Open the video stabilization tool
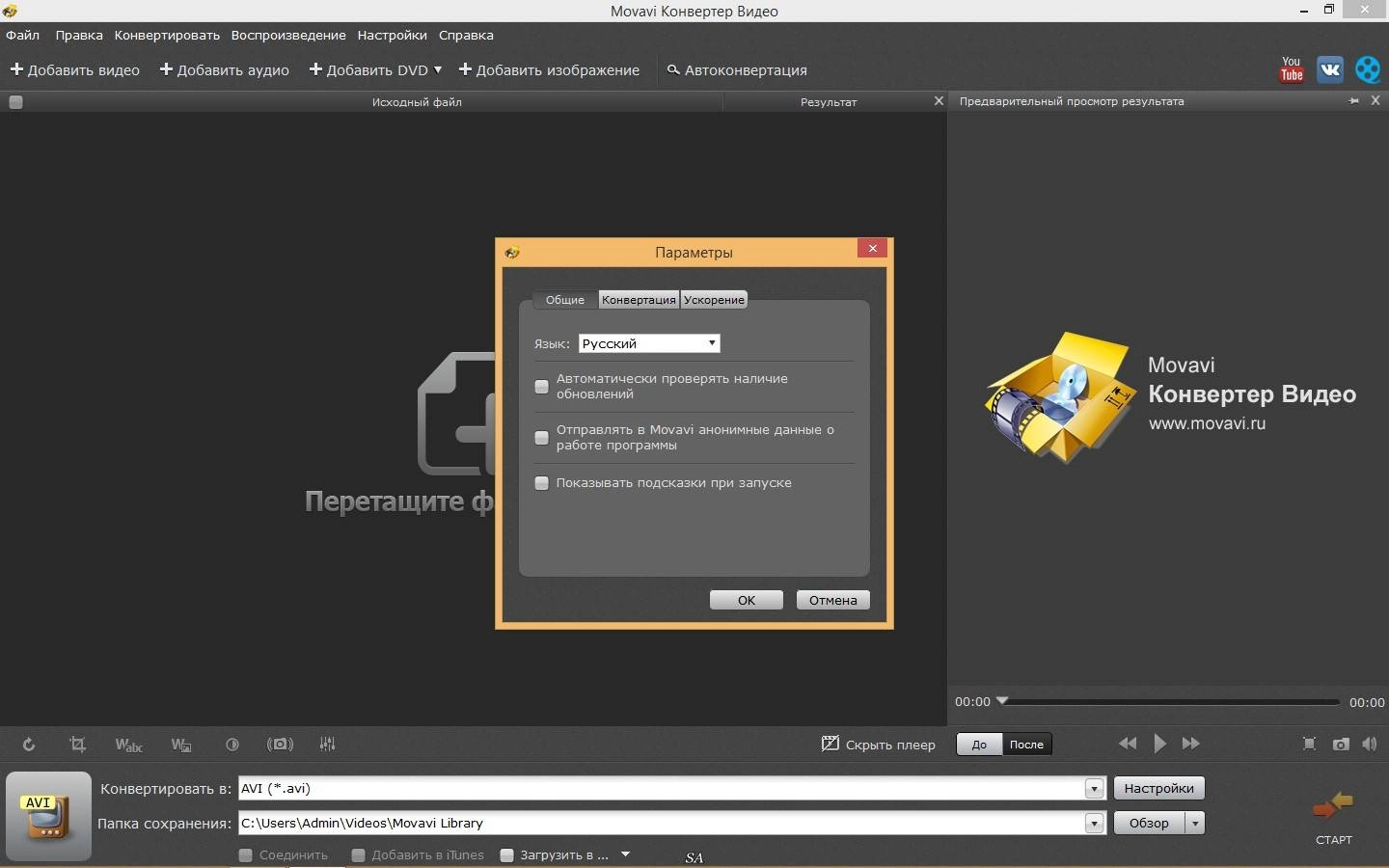This screenshot has width=1389, height=868. [x=280, y=745]
